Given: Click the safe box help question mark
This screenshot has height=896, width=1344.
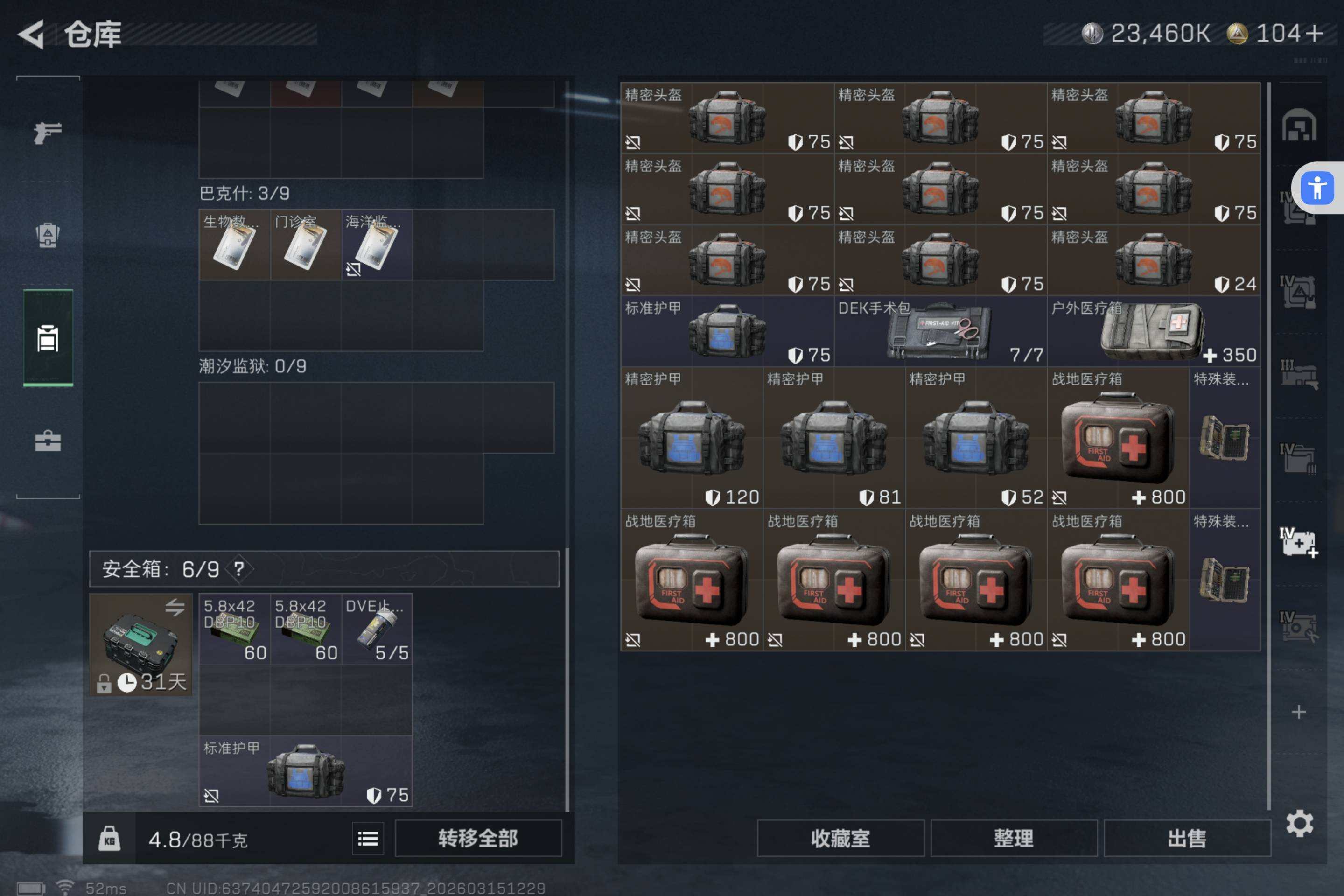Looking at the screenshot, I should [x=239, y=568].
